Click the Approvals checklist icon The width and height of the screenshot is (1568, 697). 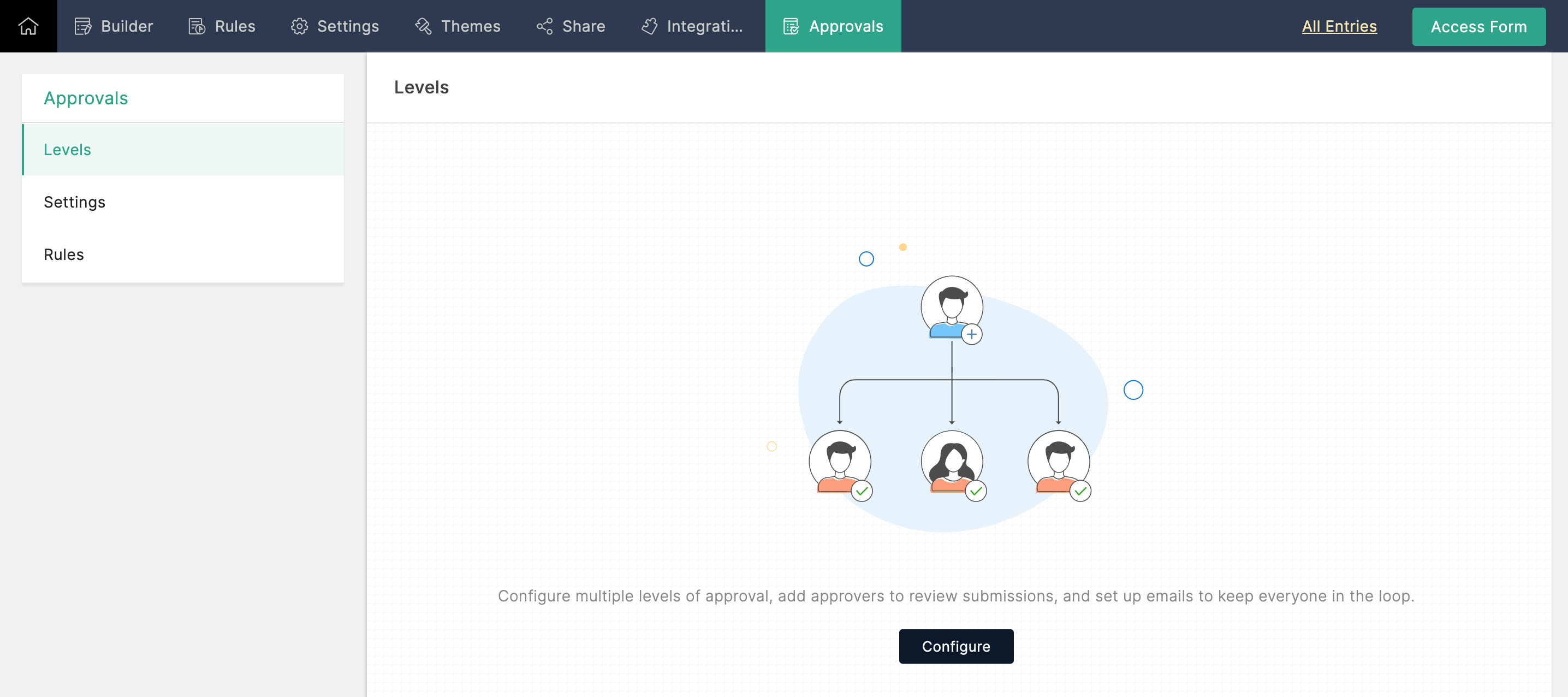[x=791, y=26]
